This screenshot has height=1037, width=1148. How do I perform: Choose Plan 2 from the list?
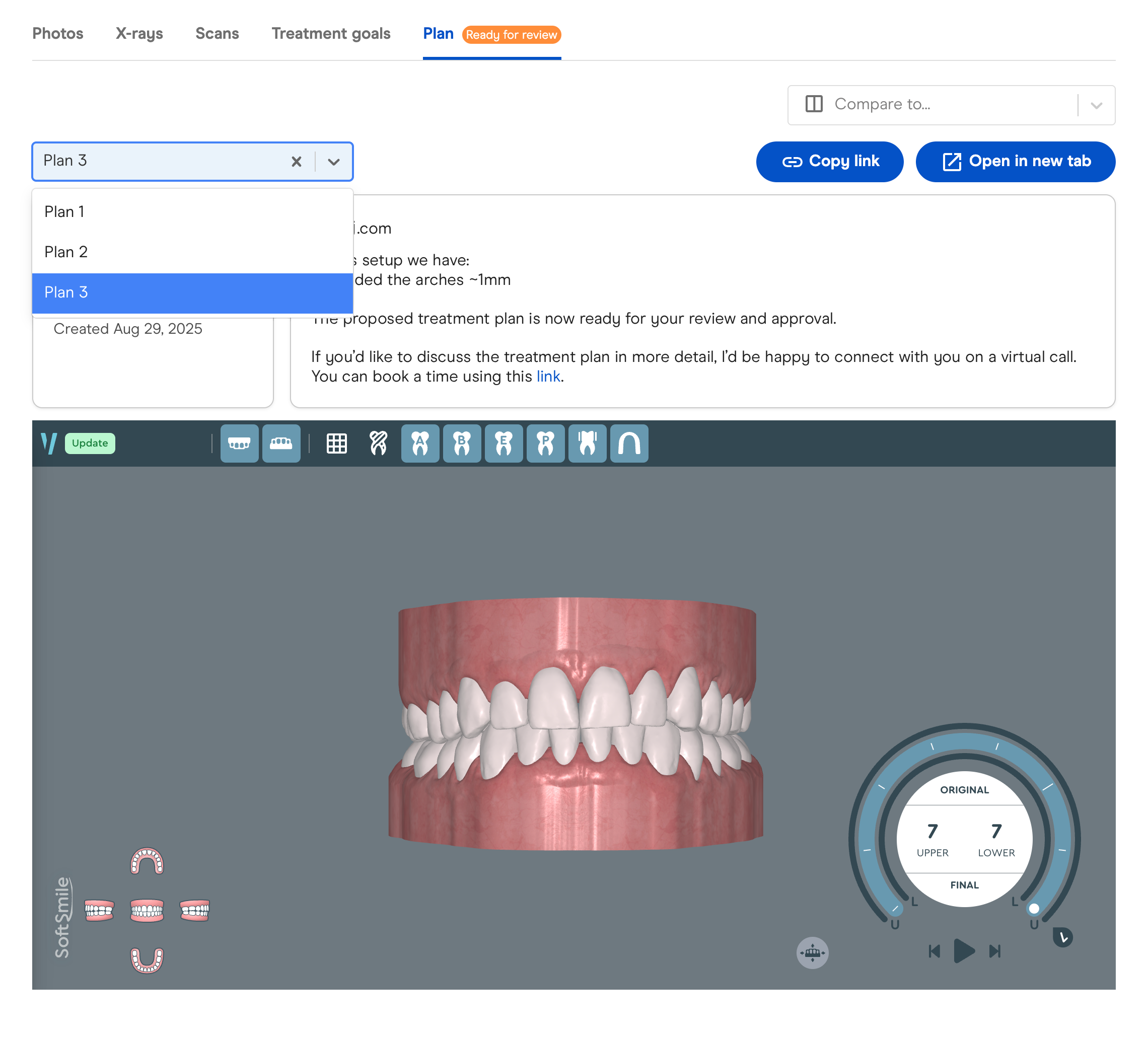66,252
